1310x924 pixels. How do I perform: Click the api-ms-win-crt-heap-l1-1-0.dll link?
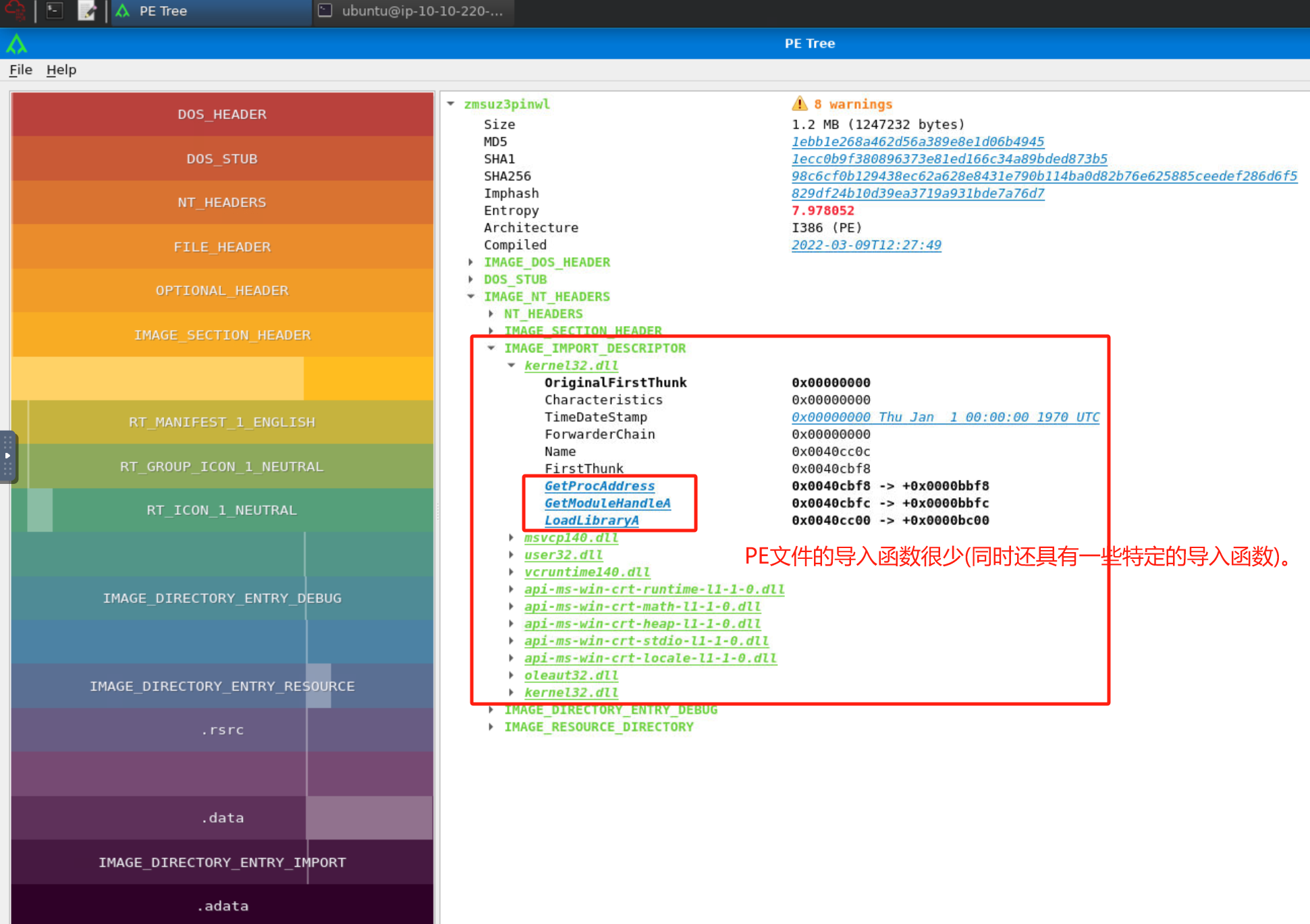(643, 624)
